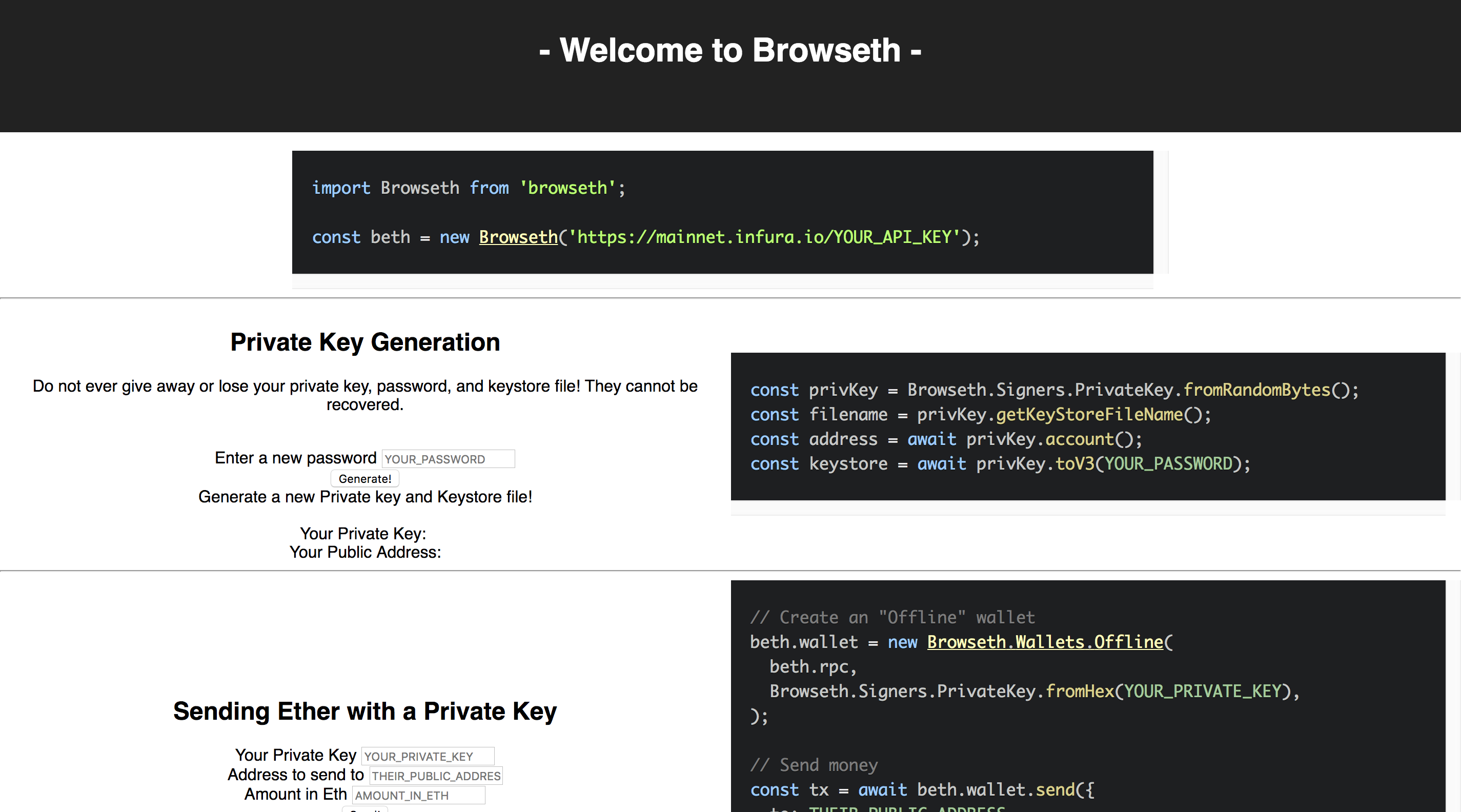Click the 'Amount in Eth' label

pyautogui.click(x=295, y=795)
